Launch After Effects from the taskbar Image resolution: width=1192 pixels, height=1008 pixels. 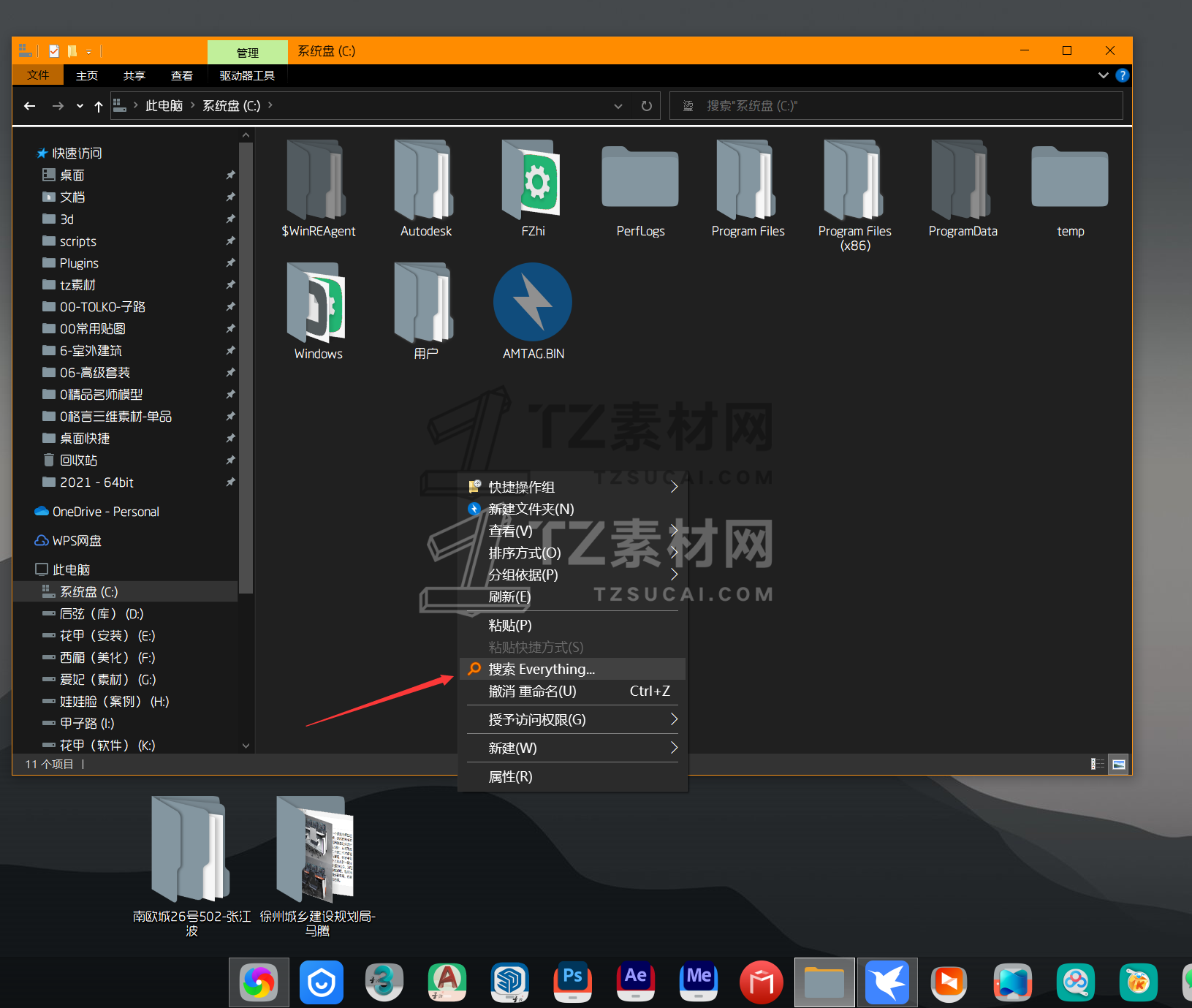[636, 982]
